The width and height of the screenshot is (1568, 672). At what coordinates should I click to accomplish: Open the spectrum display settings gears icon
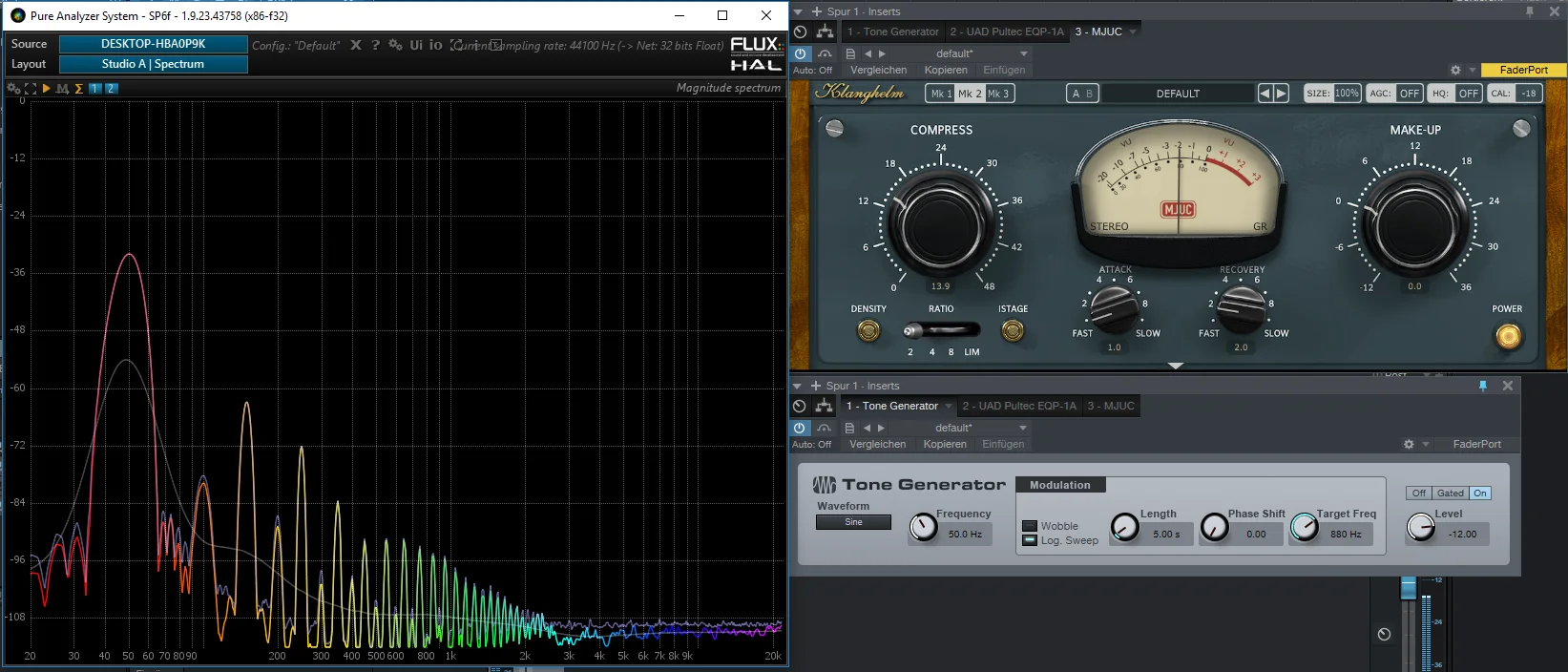point(13,88)
